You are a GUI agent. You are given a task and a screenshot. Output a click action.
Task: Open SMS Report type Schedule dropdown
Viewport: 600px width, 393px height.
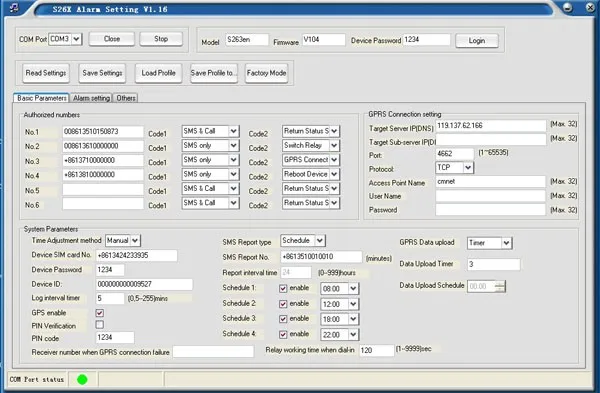pos(320,241)
